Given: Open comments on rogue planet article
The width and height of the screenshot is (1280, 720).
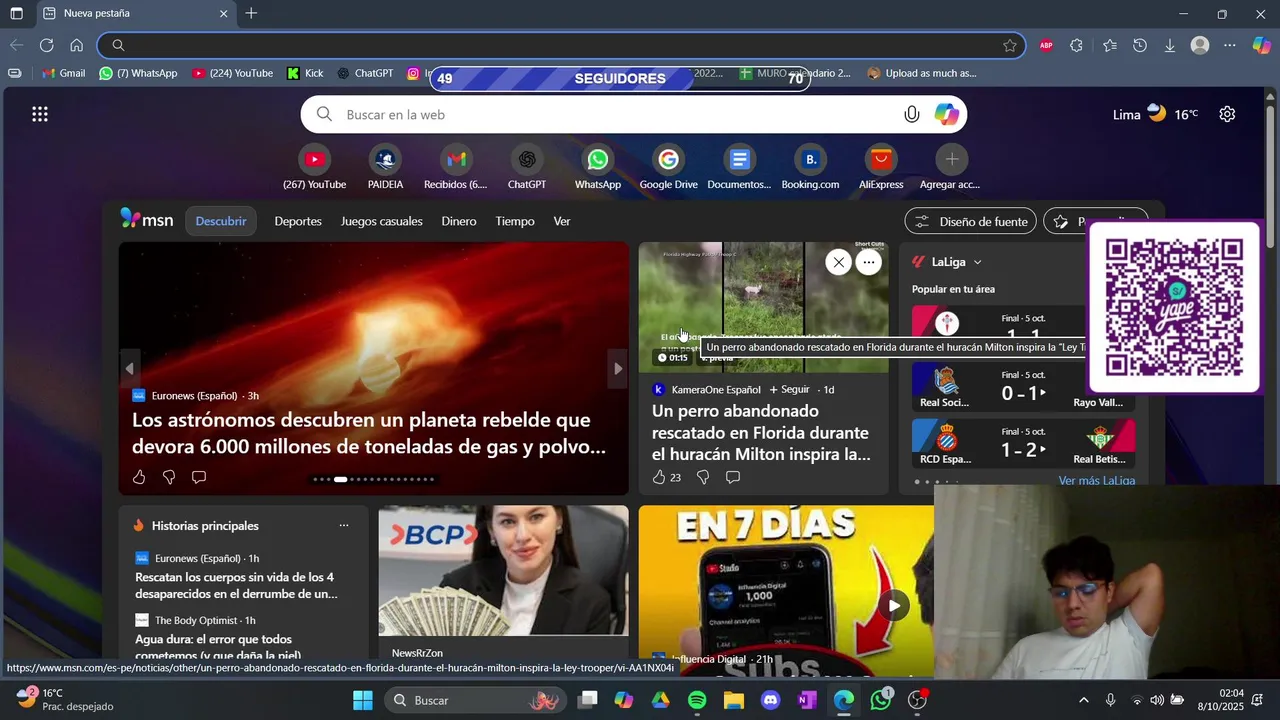Looking at the screenshot, I should [x=199, y=477].
